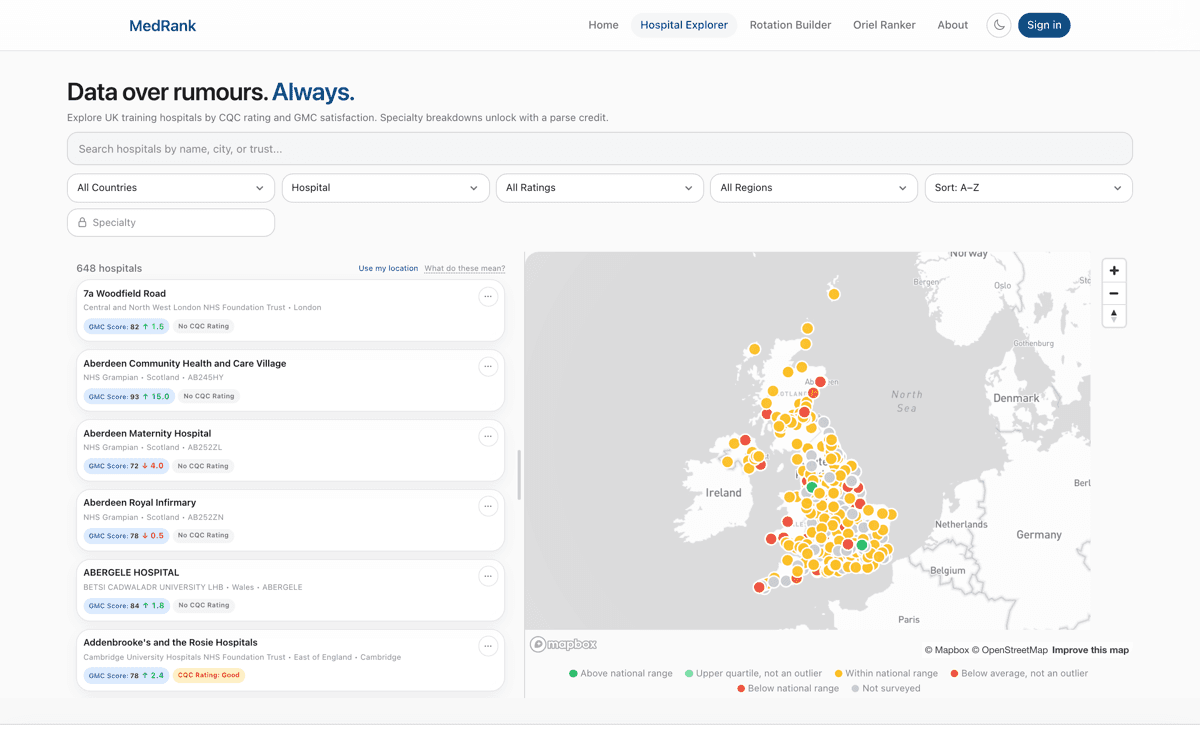The image size is (1200, 750).
Task: Click the CQC Rating: Good badge
Action: coord(209,675)
